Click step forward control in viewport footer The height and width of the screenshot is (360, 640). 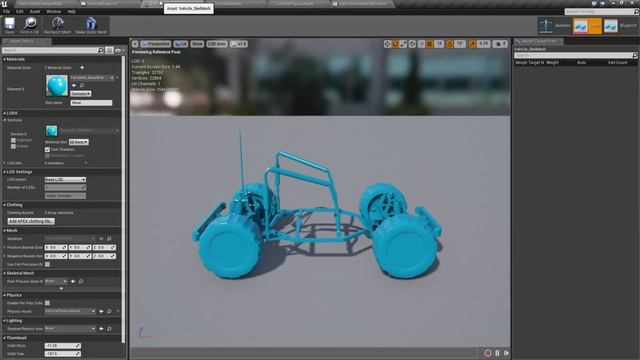[506, 353]
